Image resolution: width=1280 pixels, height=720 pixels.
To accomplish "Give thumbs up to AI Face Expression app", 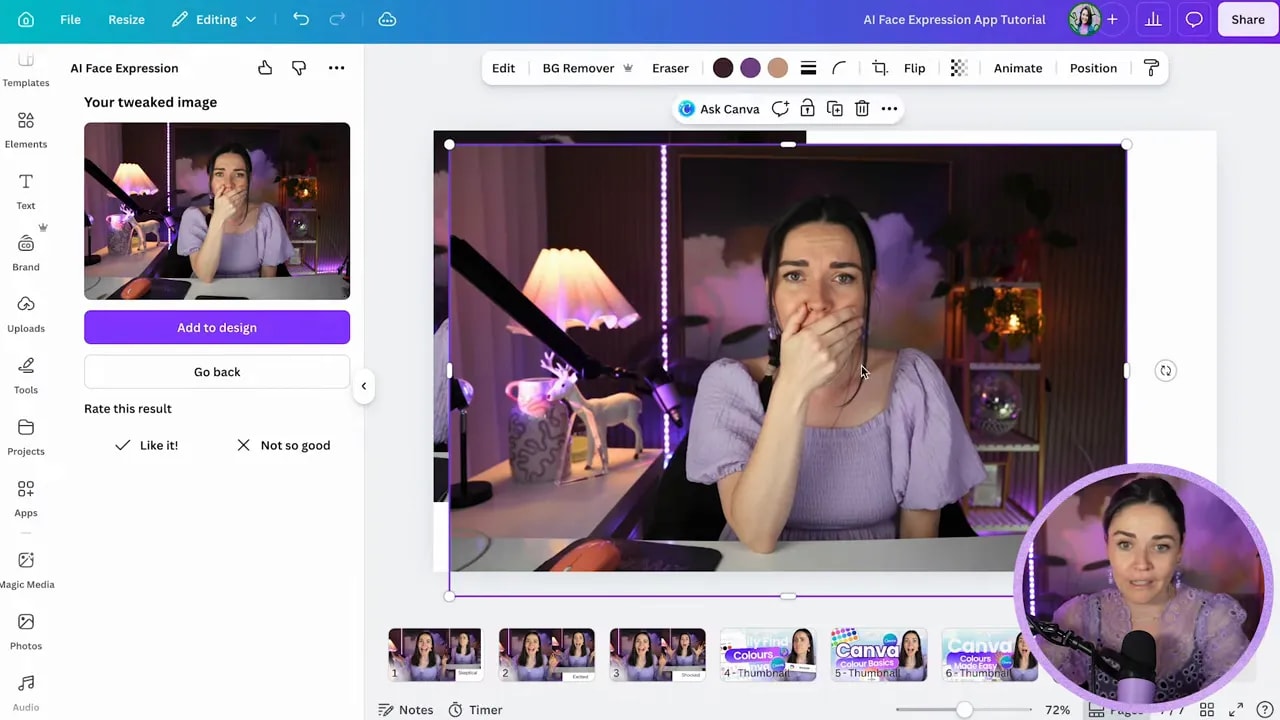I will [265, 68].
